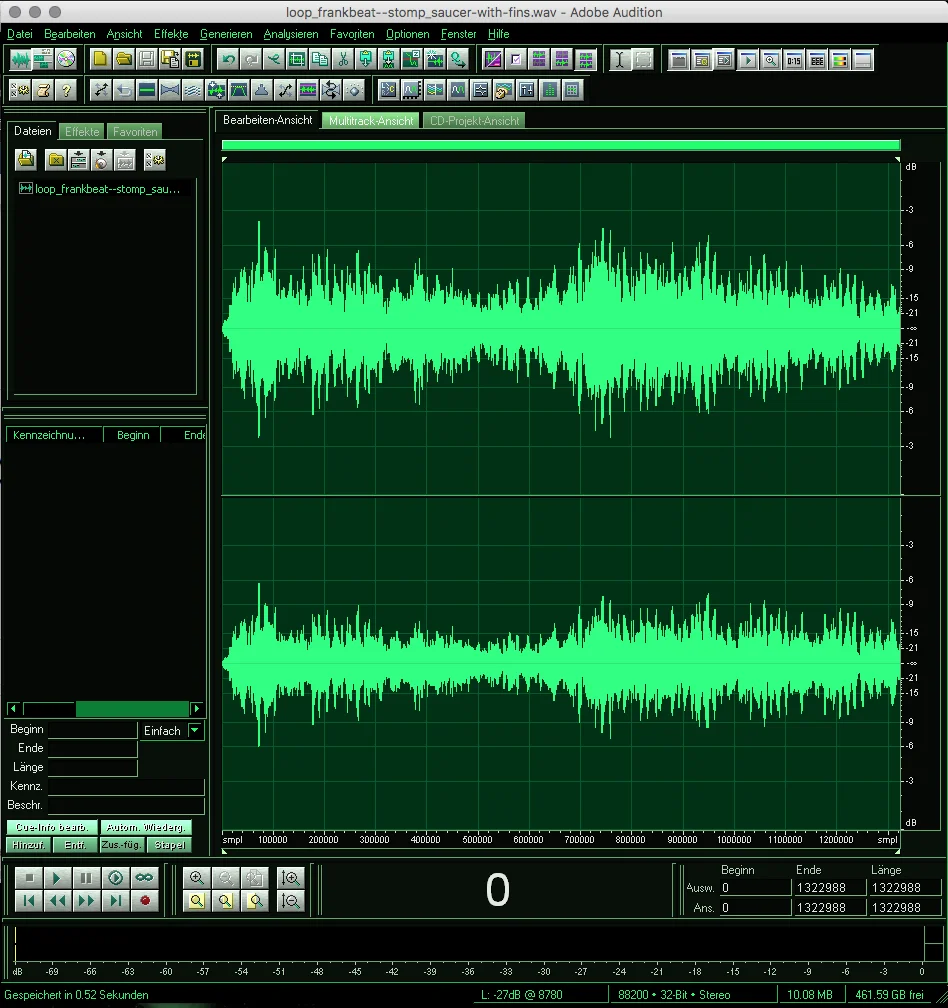Screen dimensions: 948x1008
Task: Select the CD-Projekt-Ansicht tab
Action: point(474,120)
